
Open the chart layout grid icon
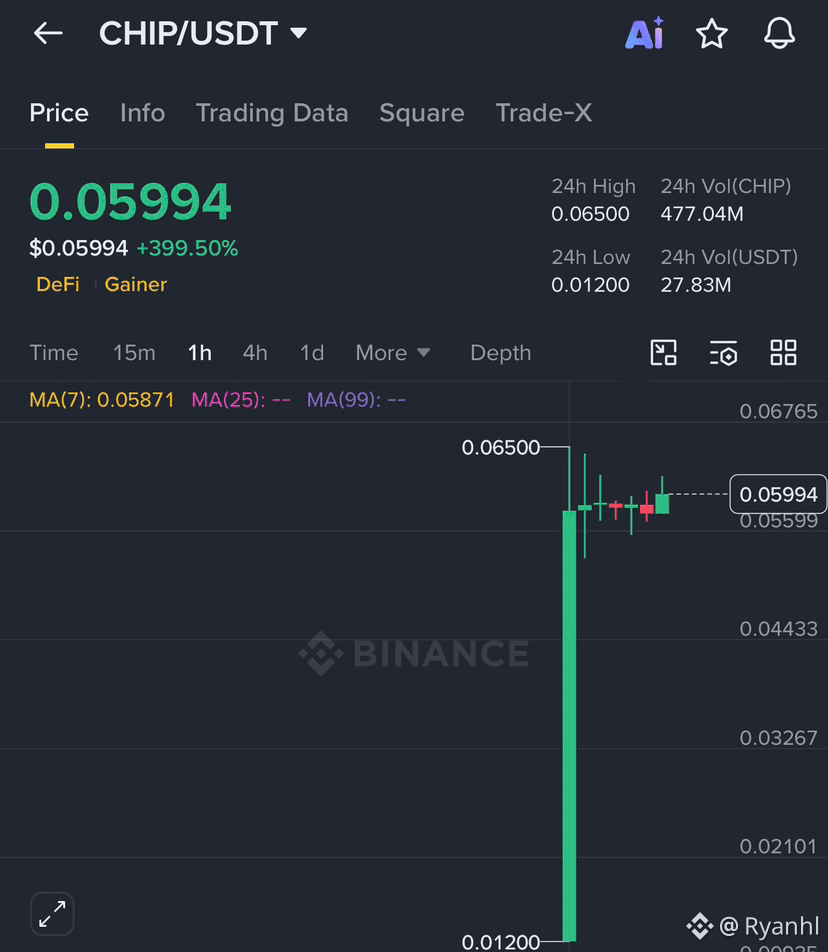pos(783,353)
